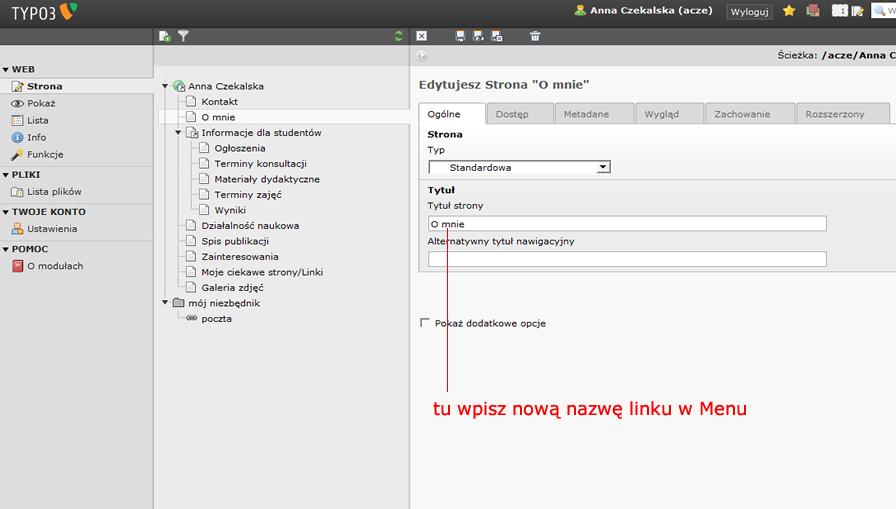Click the page icon beside Galeria zdjęć

[x=191, y=287]
